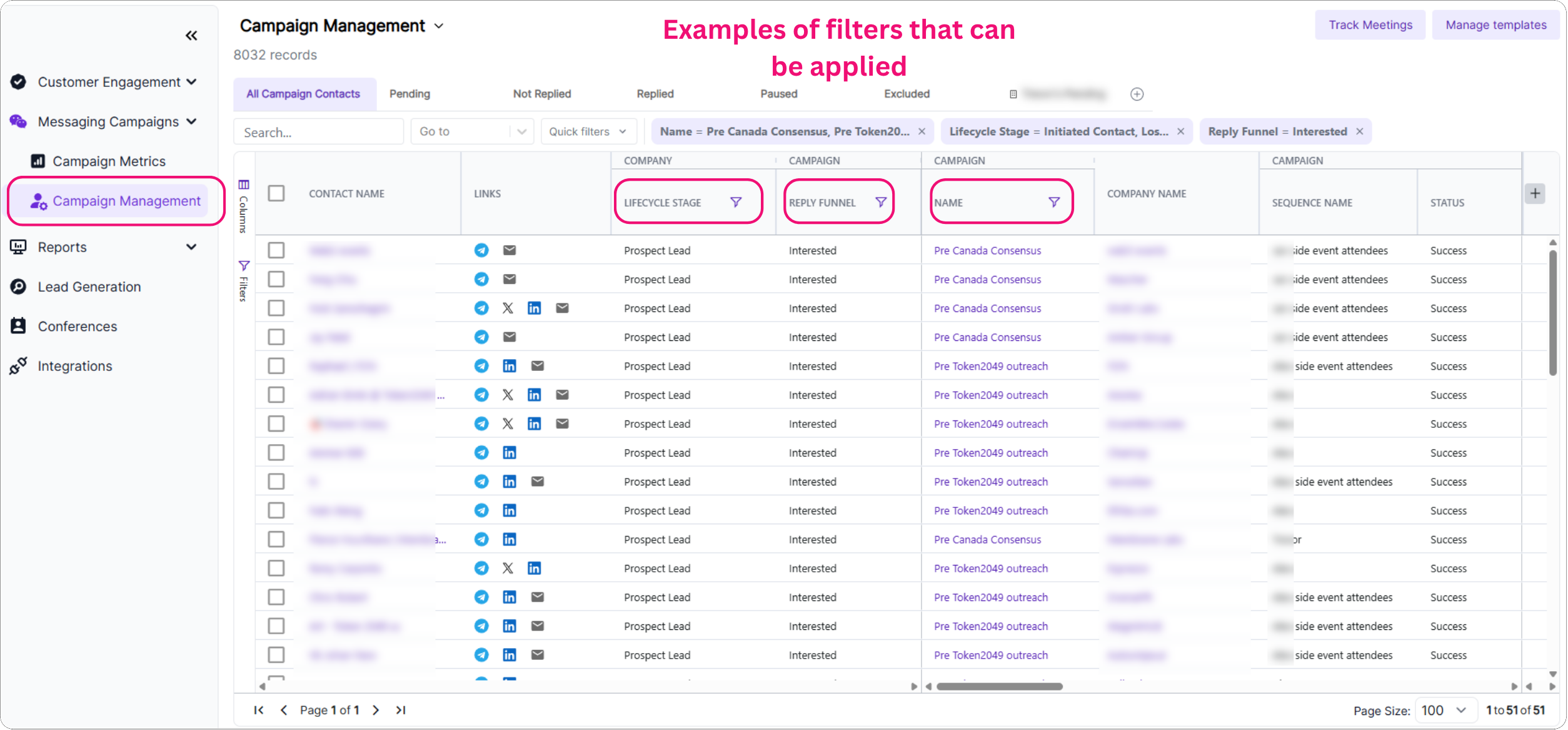This screenshot has width=1568, height=730.
Task: Click the Lifecycle Stage column filter icon
Action: click(736, 202)
